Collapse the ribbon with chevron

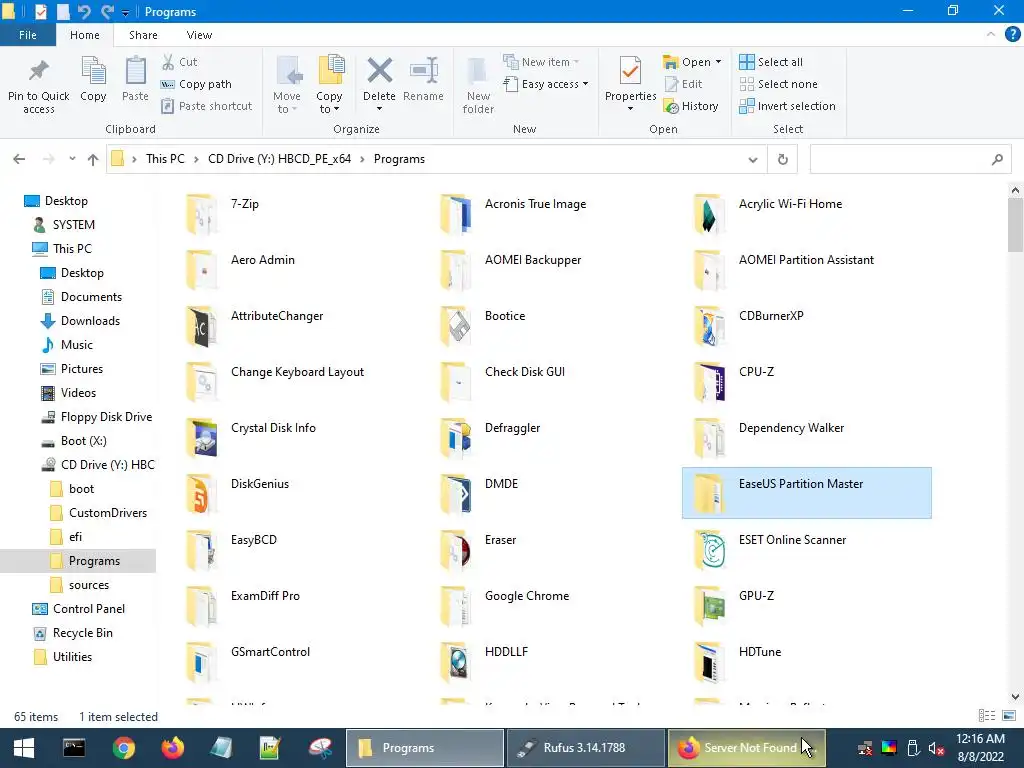pos(991,35)
